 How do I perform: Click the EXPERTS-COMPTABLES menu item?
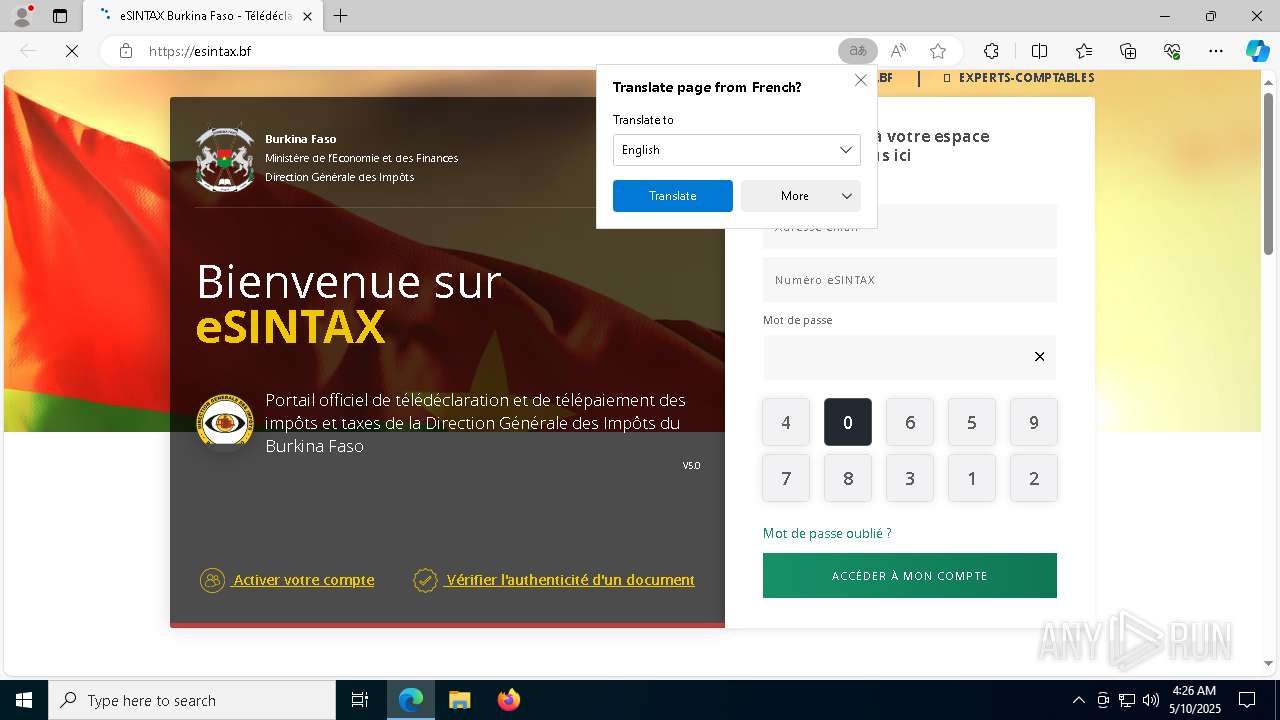click(x=1018, y=78)
